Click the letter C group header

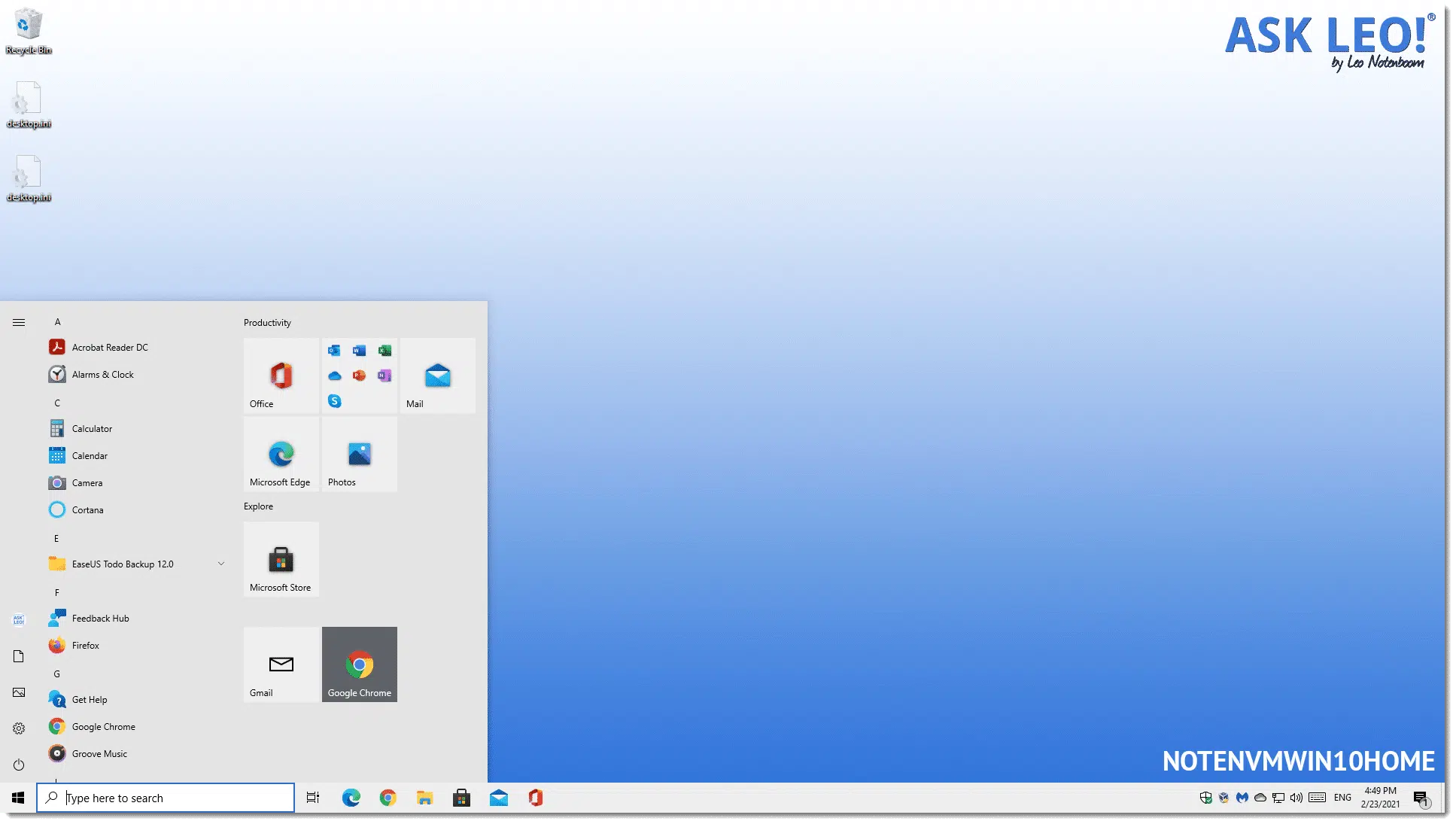[x=57, y=403]
